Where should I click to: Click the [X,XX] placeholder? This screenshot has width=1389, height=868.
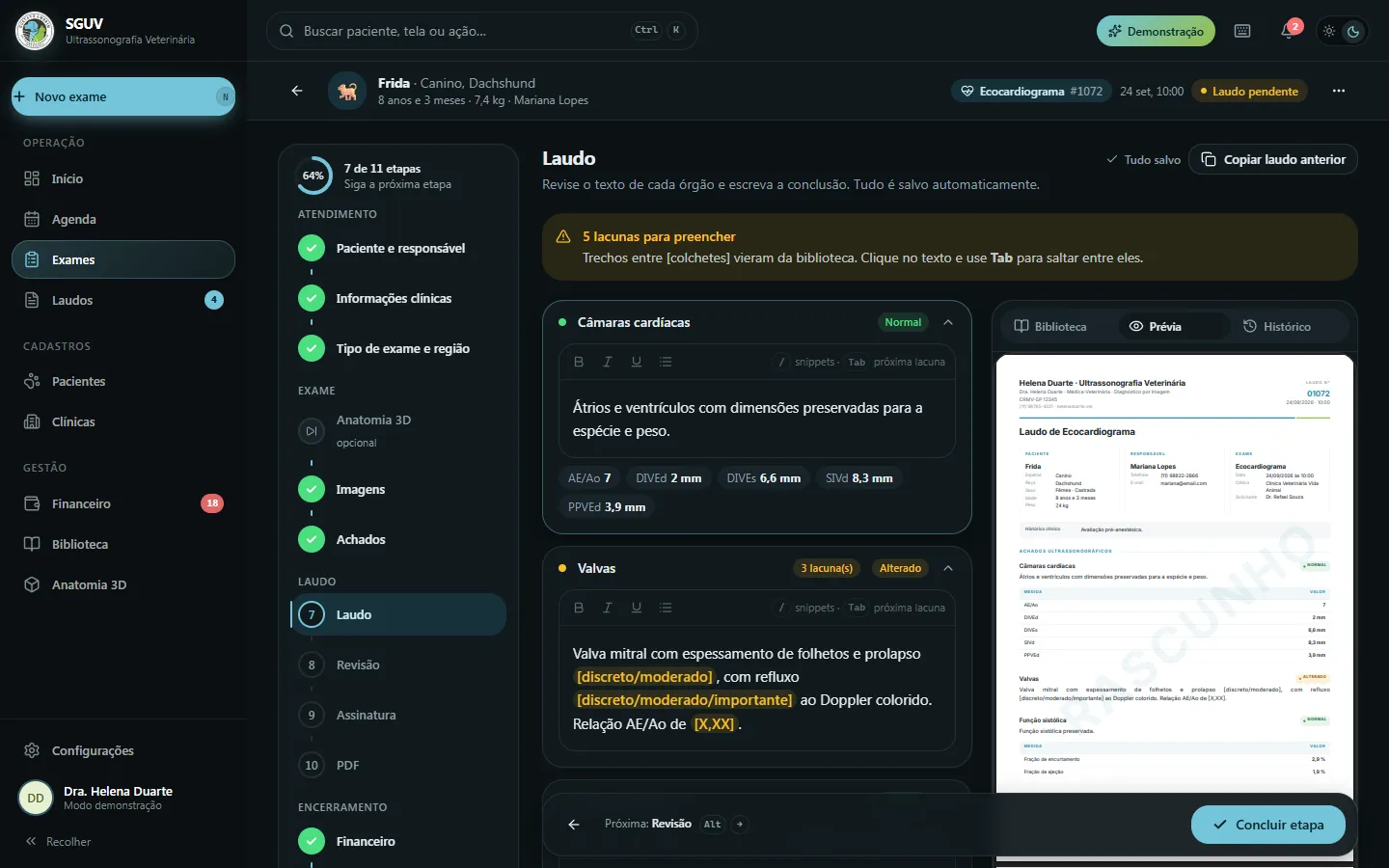714,724
